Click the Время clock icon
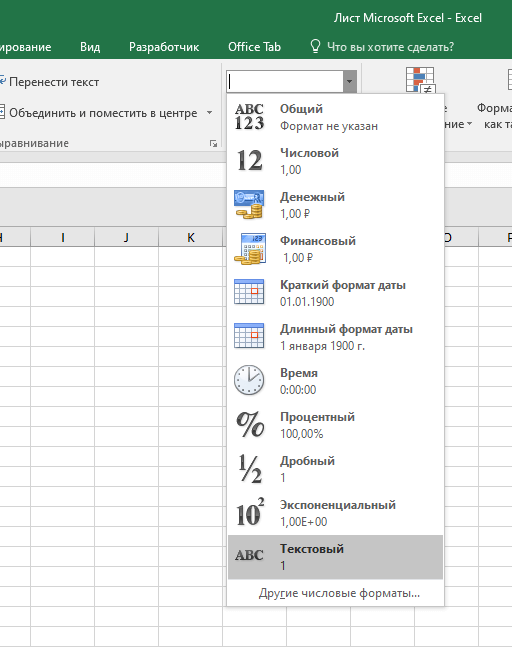The image size is (512, 647). [249, 380]
